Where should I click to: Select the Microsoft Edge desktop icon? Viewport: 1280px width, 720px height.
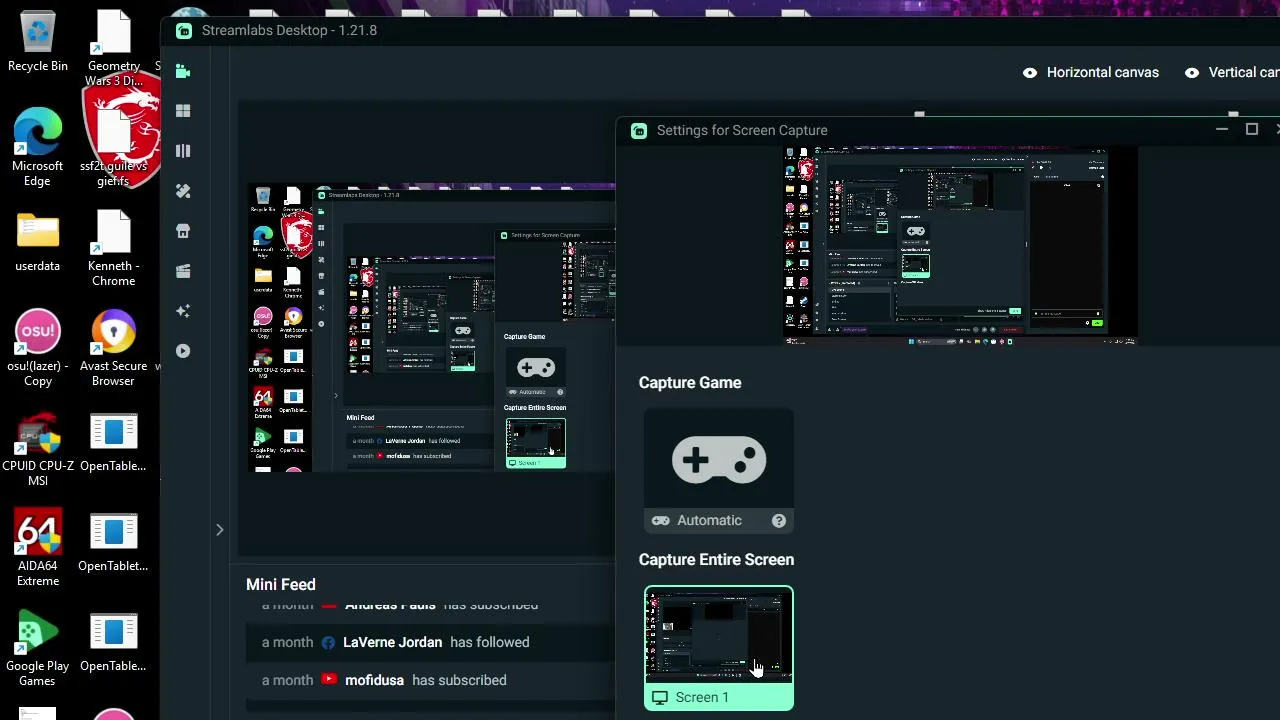click(38, 147)
